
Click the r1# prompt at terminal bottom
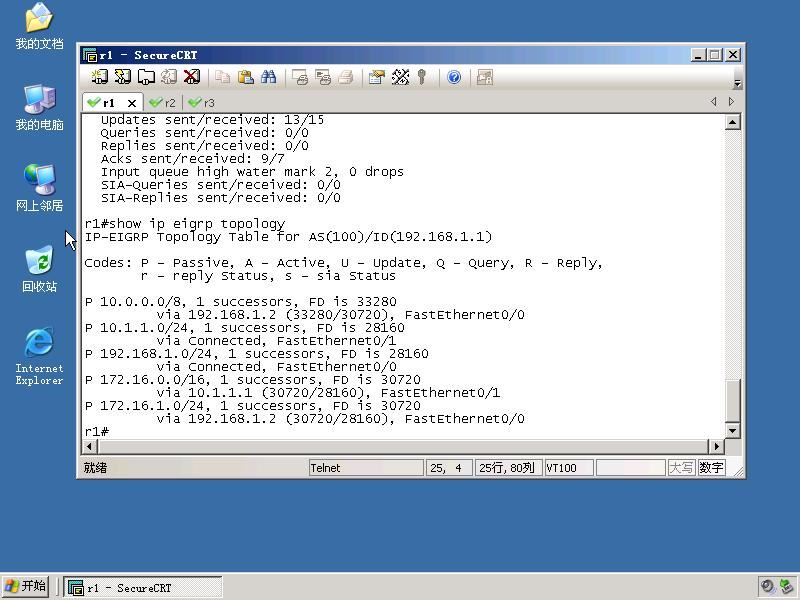96,432
